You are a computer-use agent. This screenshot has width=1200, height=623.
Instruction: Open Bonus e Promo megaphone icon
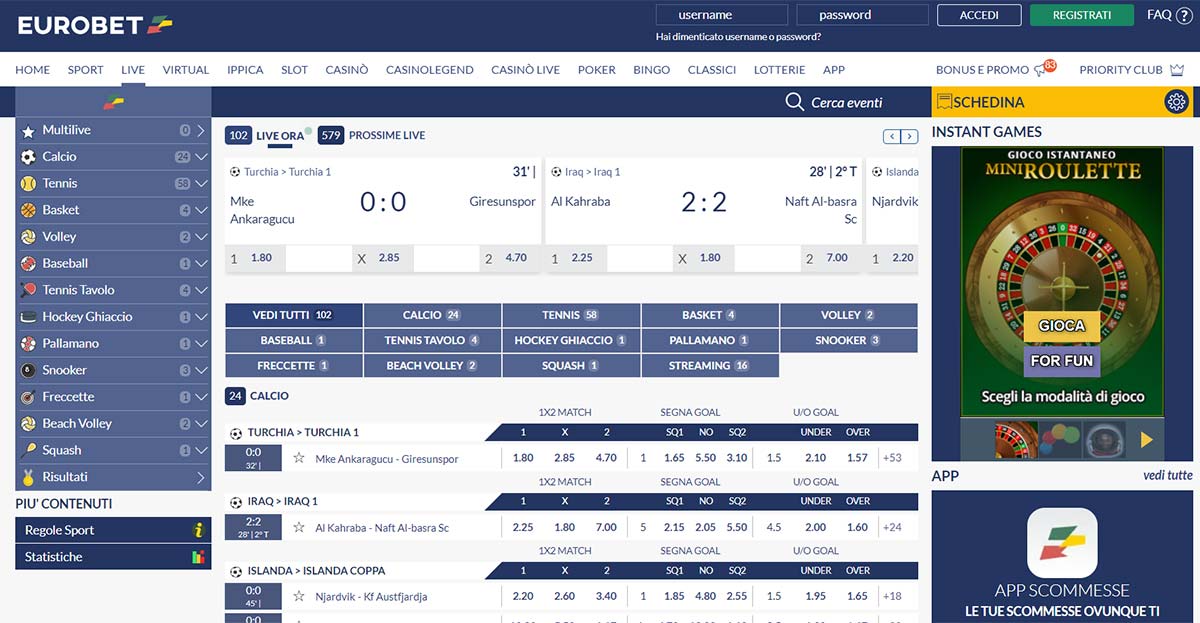1042,70
